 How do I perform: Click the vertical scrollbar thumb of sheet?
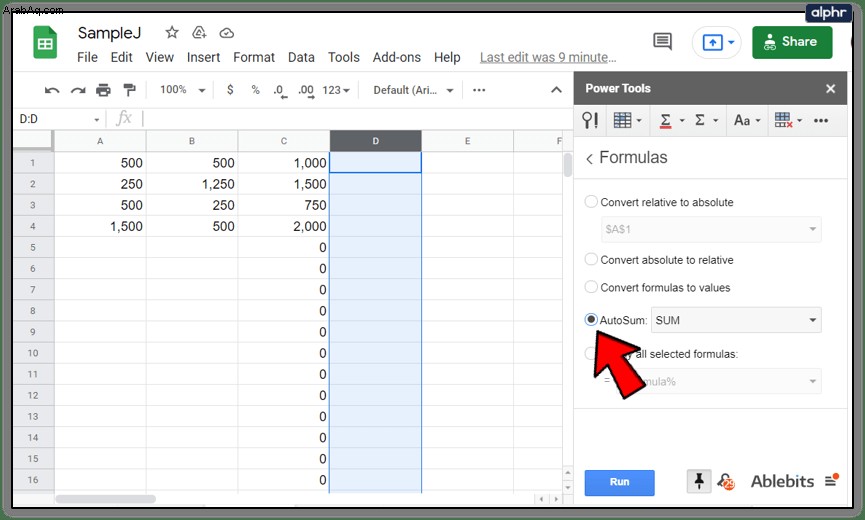coord(568,165)
